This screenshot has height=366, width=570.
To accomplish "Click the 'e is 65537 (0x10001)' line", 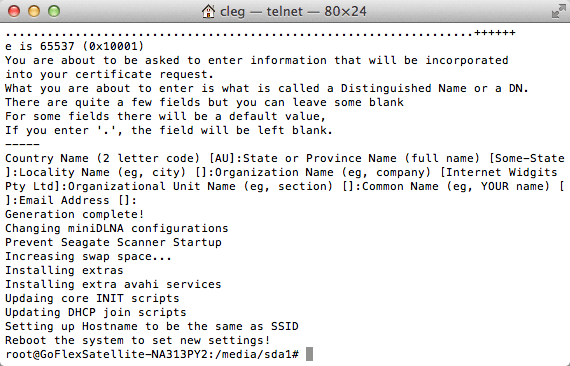I will pyautogui.click(x=75, y=46).
